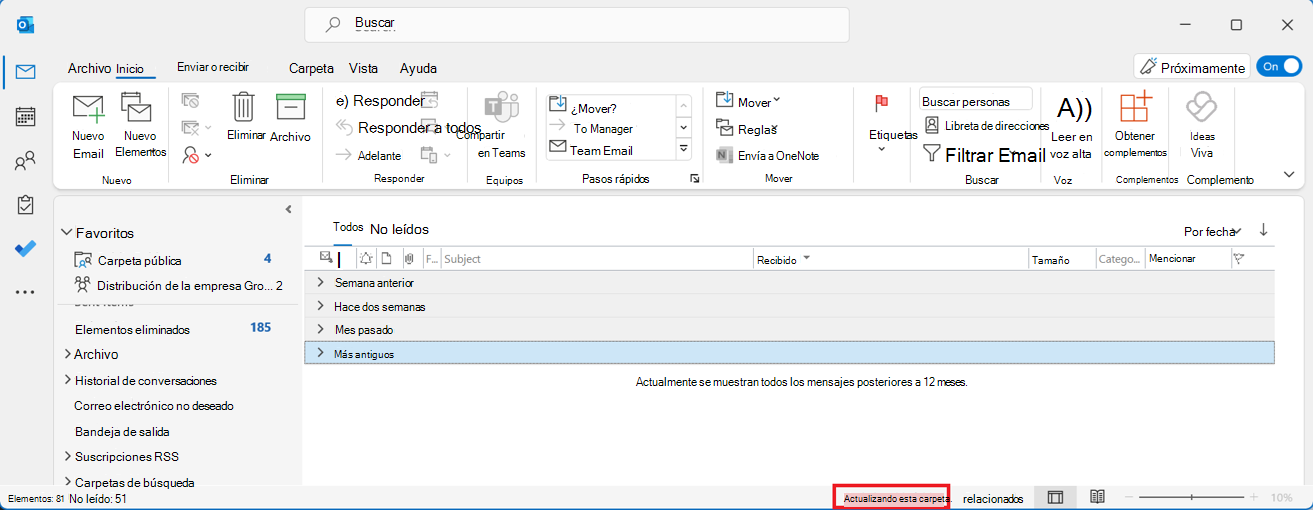Screen dimensions: 1313x510
Task: Click the filter icon column header
Action: coord(1239,259)
